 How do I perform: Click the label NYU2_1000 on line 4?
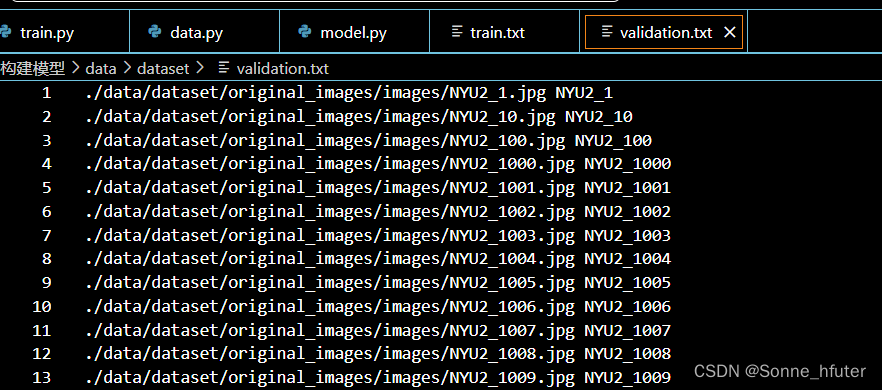pos(628,164)
